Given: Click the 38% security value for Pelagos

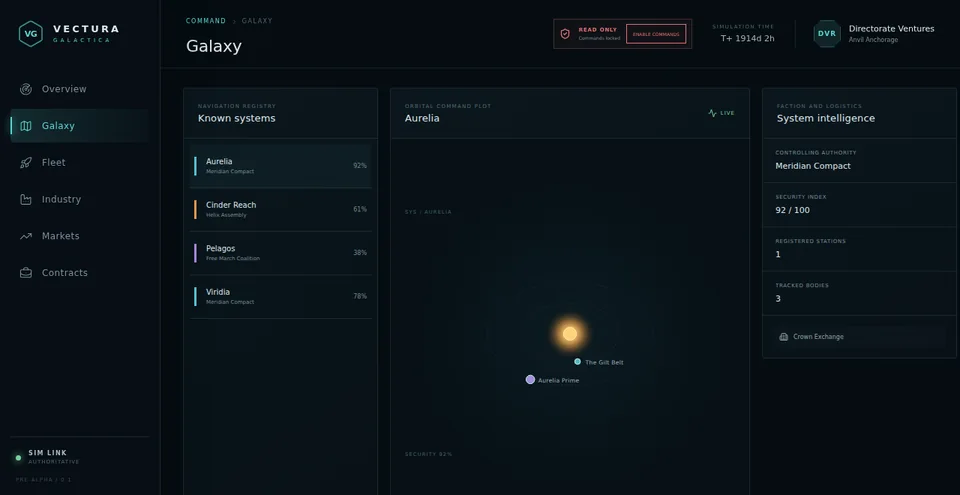Looking at the screenshot, I should (360, 253).
